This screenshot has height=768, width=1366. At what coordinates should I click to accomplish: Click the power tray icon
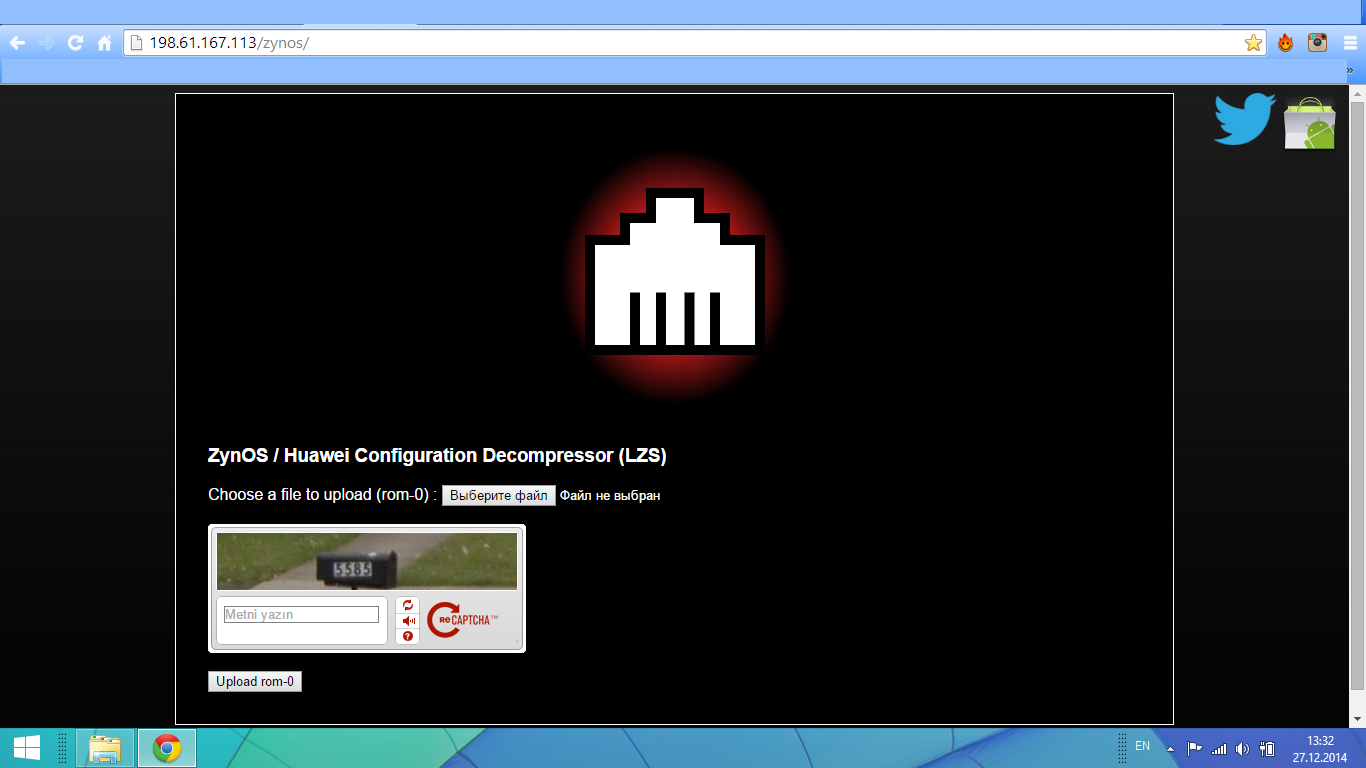(x=1267, y=748)
